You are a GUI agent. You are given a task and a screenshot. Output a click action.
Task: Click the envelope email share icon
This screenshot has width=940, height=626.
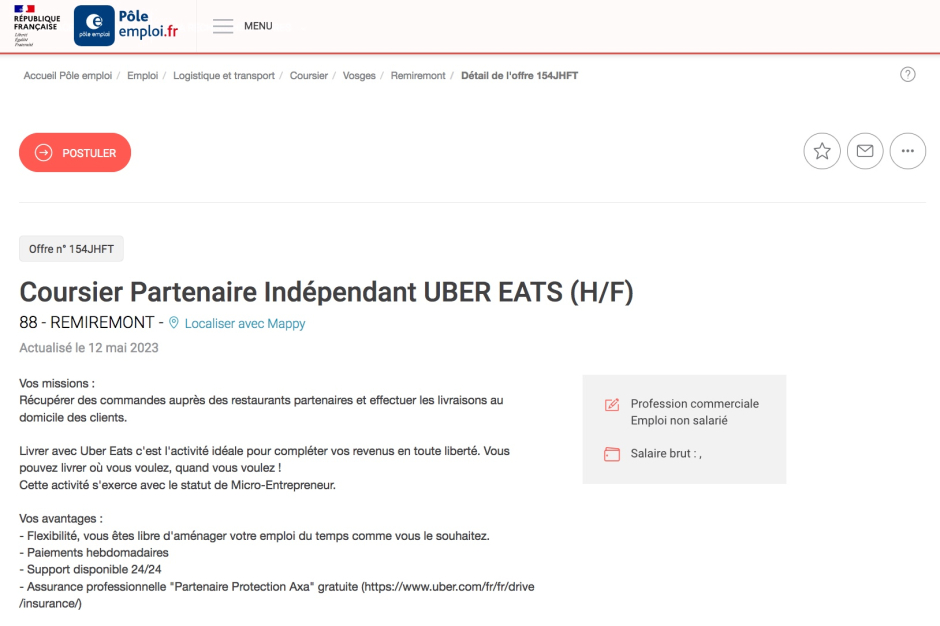(x=865, y=151)
